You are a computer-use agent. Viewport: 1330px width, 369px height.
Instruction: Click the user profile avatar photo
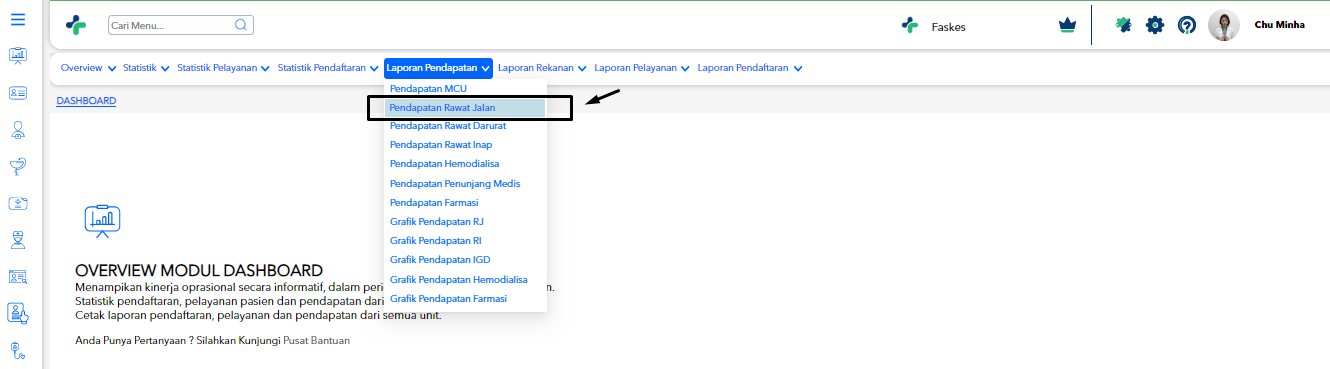[x=1224, y=25]
